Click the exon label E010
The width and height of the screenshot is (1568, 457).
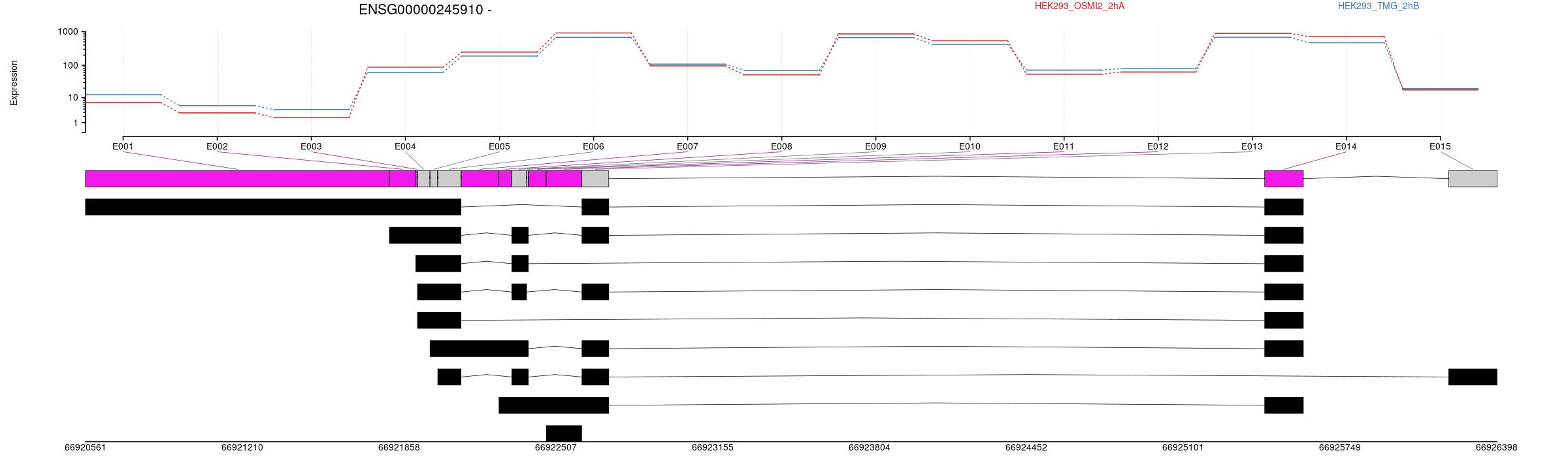[x=970, y=146]
